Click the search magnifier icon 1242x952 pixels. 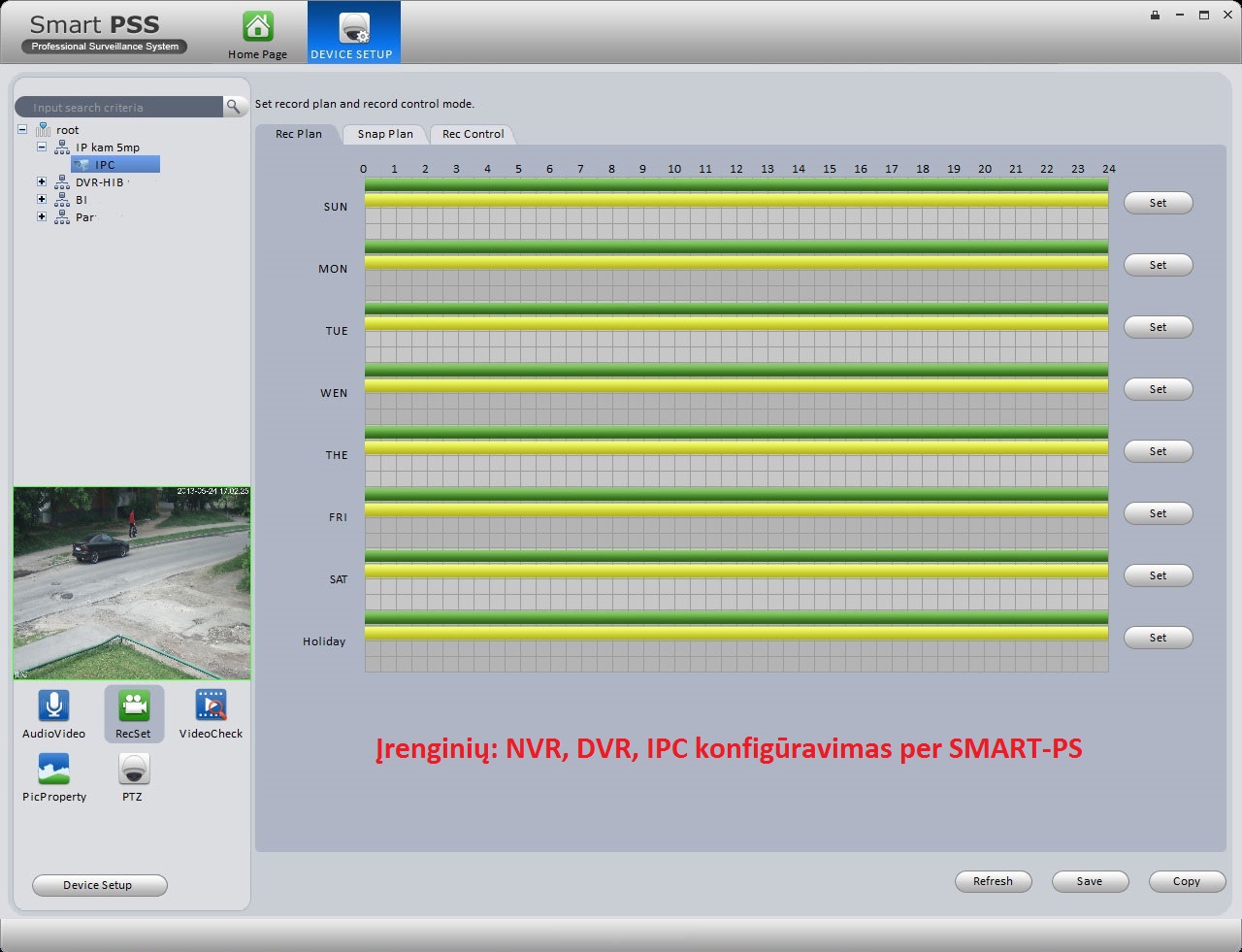click(x=234, y=107)
